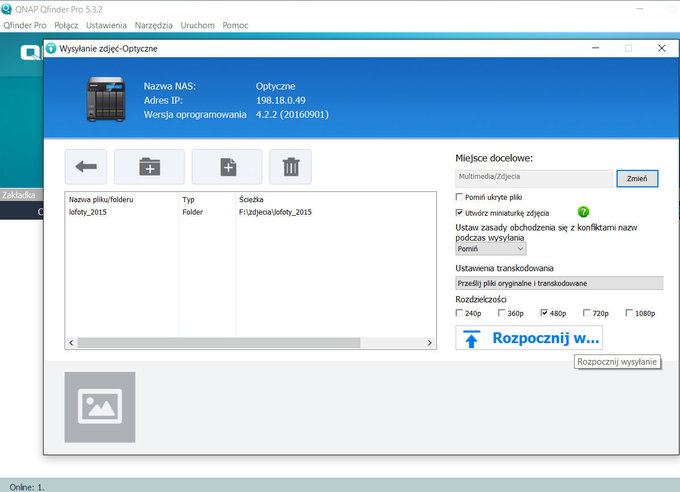680x492 pixels.
Task: Close the Wysyłanie zdjęć dialog
Action: 661,48
